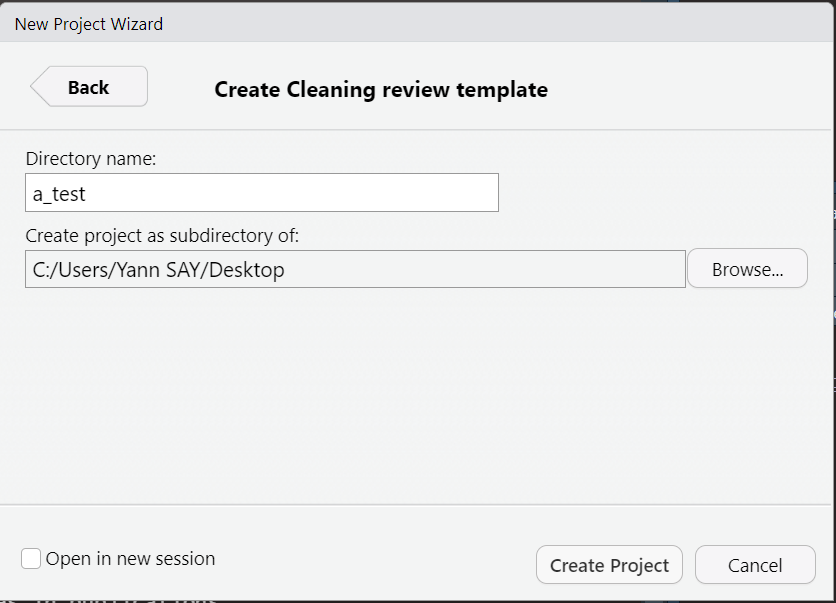836x603 pixels.
Task: Click the word Desktop in the path field
Action: point(246,270)
